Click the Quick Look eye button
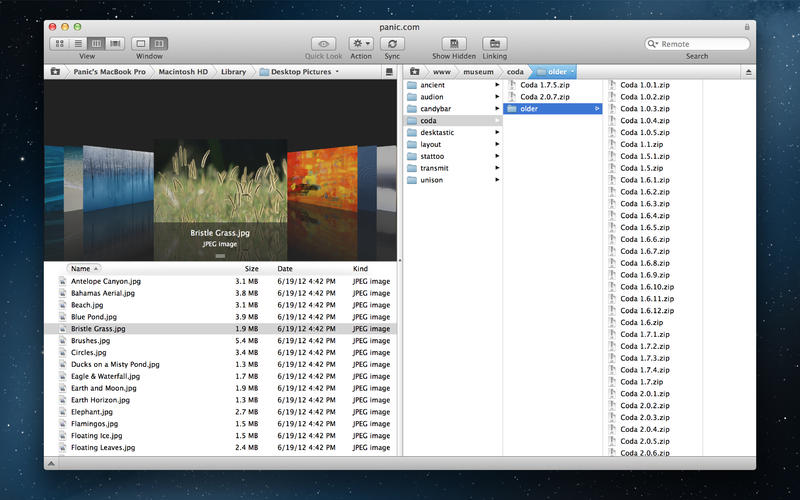This screenshot has height=500, width=800. [x=323, y=44]
